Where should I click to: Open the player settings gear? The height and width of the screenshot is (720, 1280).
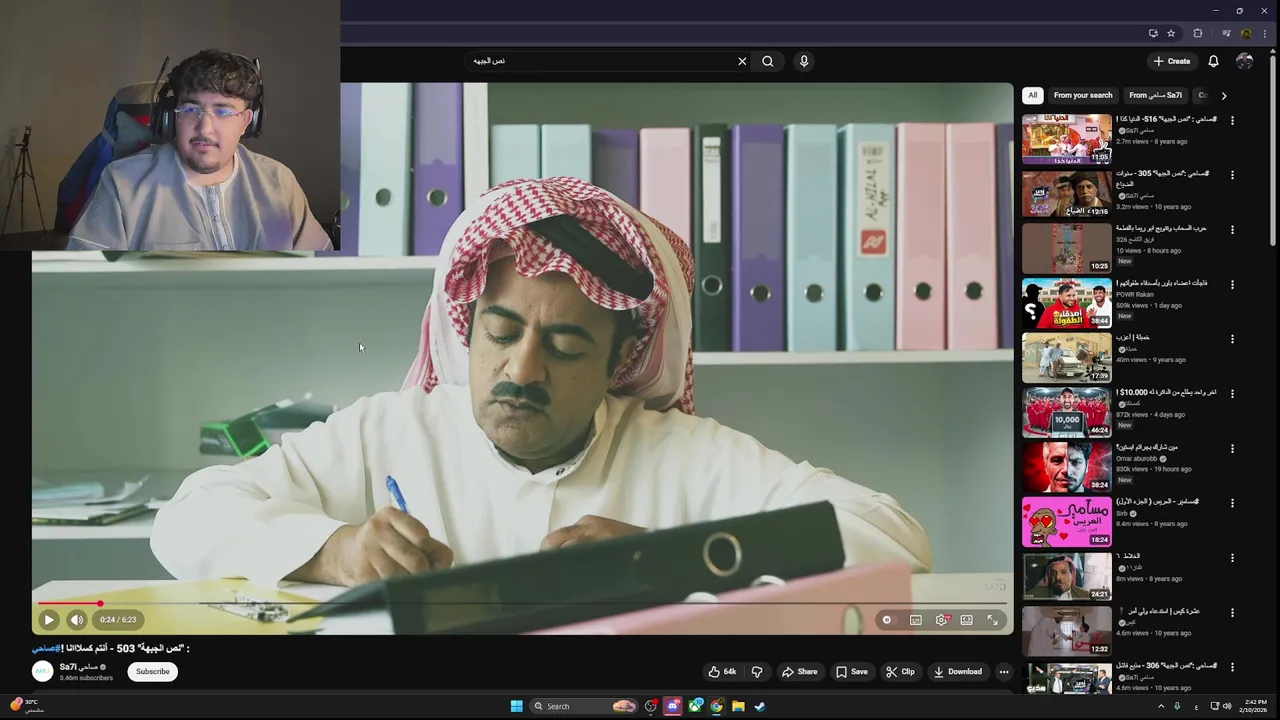941,620
